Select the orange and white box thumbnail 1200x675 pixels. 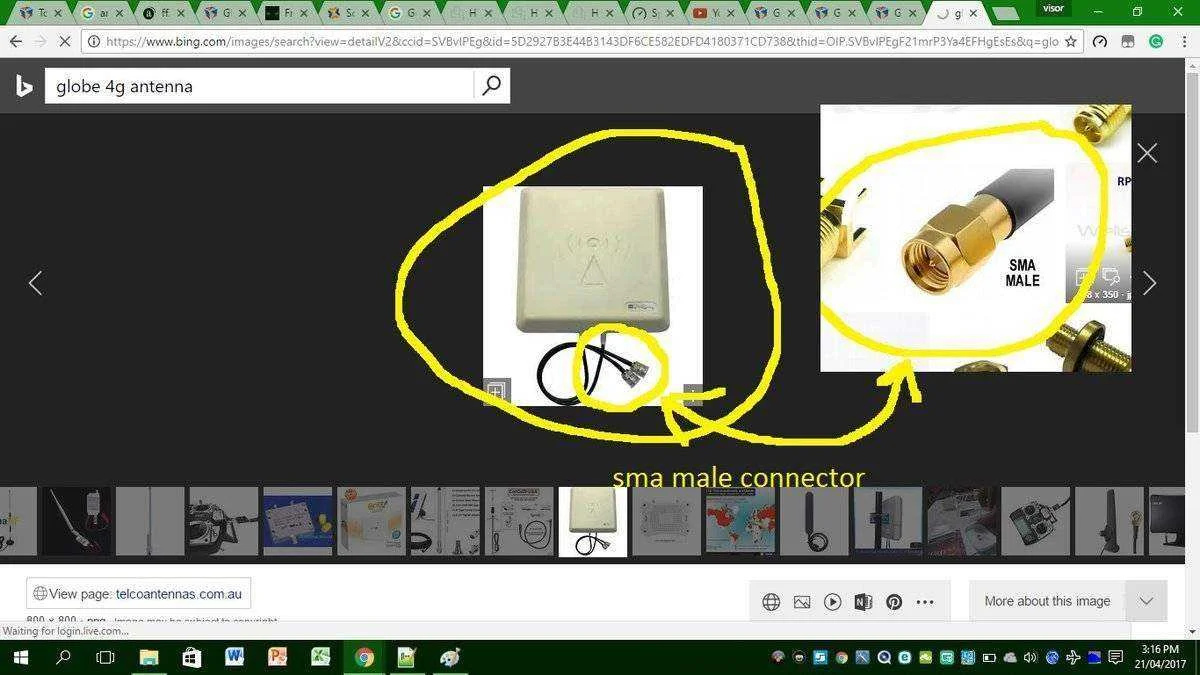[372, 521]
